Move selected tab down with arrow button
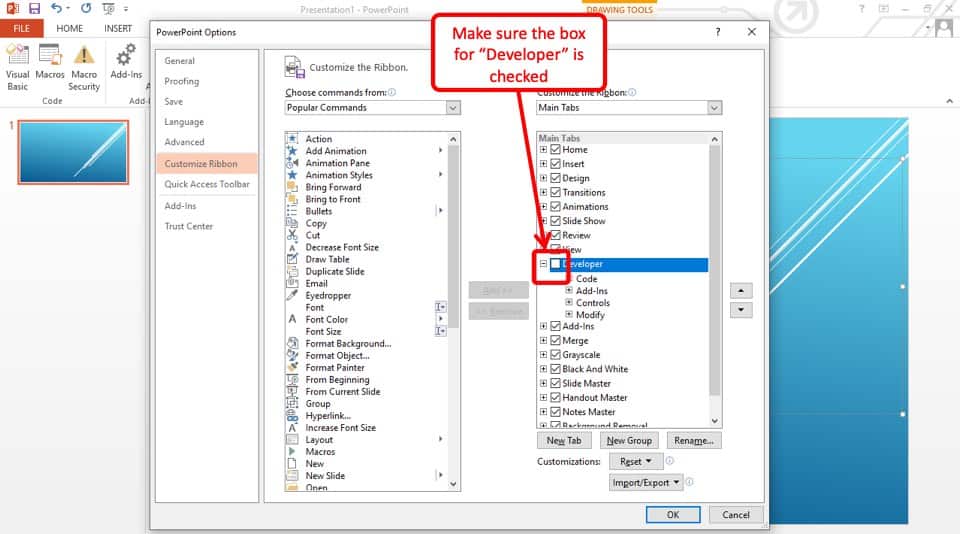 [x=741, y=310]
